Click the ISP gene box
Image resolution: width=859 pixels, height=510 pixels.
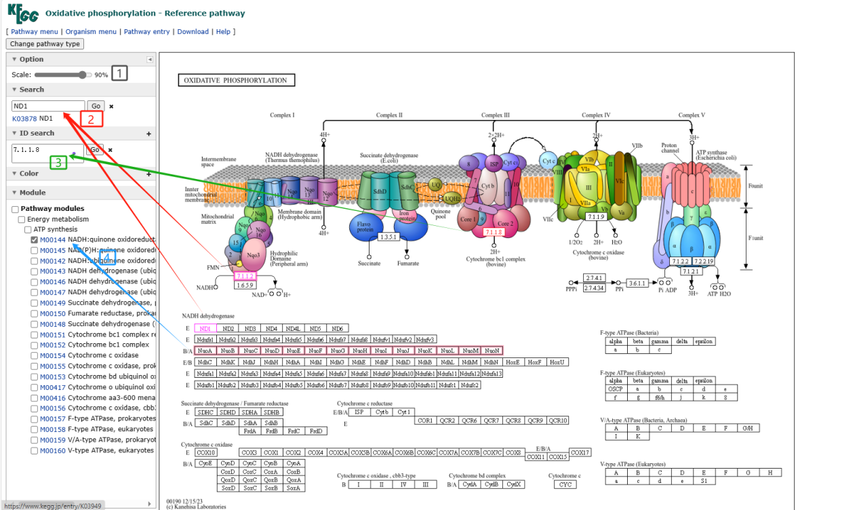pyautogui.click(x=359, y=412)
